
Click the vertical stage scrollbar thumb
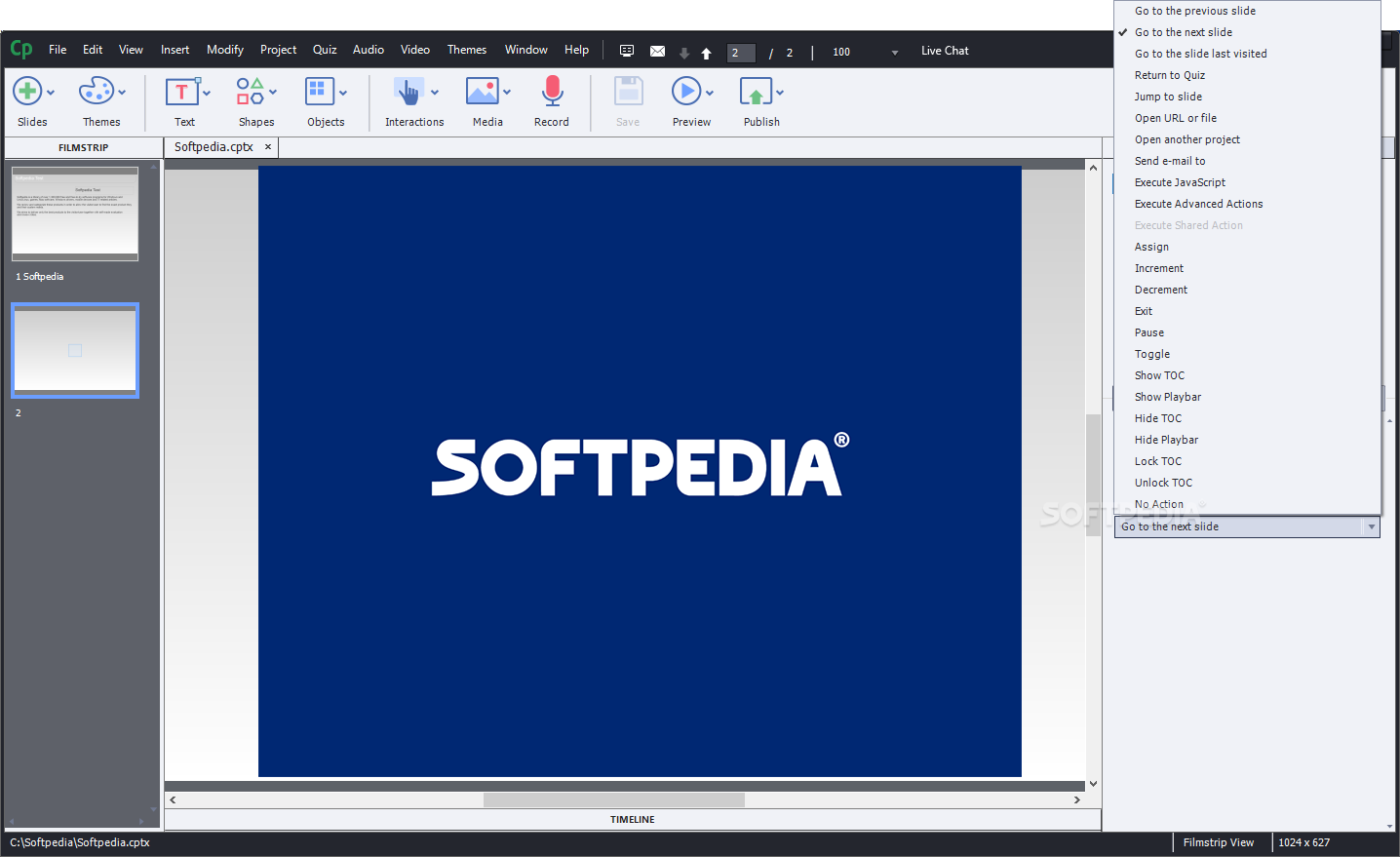point(1093,475)
